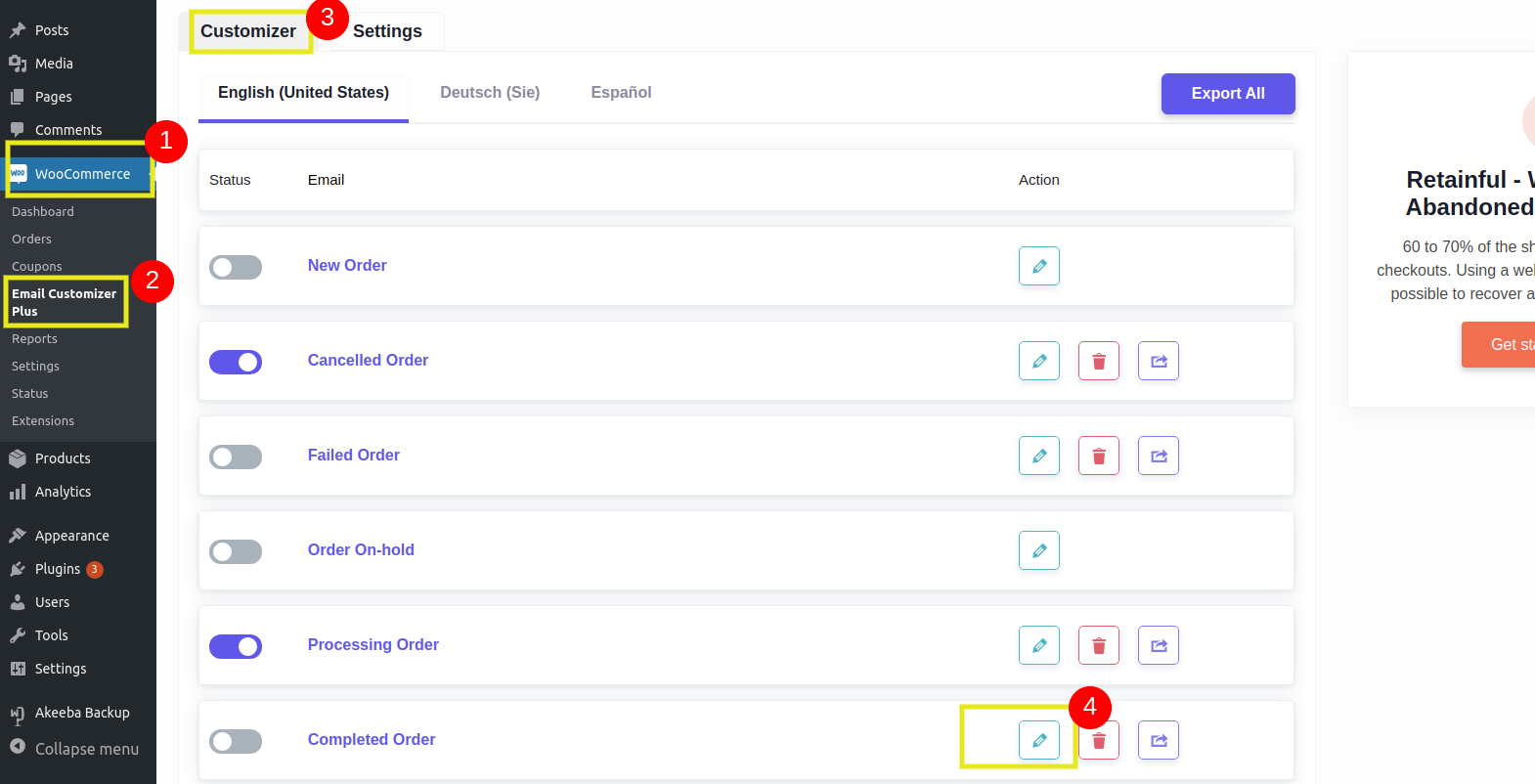Viewport: 1535px width, 784px height.
Task: Click the Collapse menu arrow icon
Action: coord(18,747)
